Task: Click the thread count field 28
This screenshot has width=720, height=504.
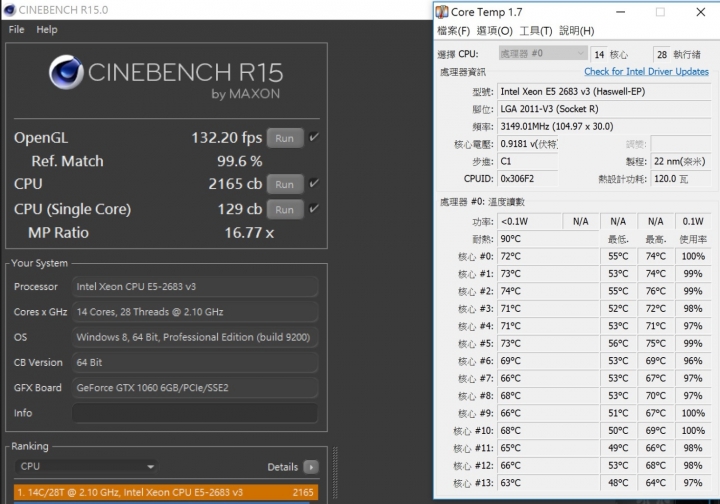Action: click(x=662, y=54)
